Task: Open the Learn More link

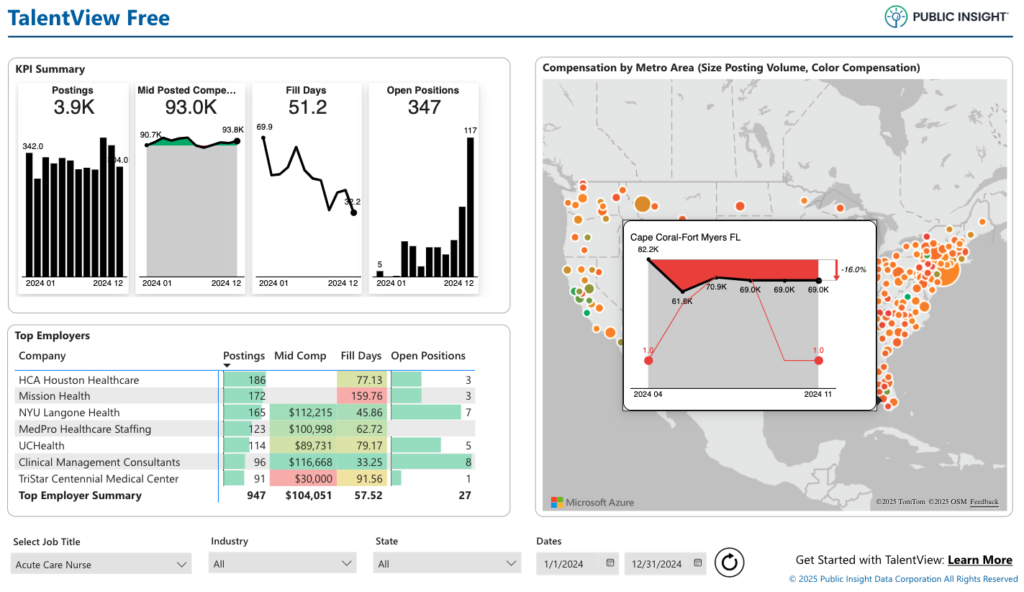Action: pos(980,560)
